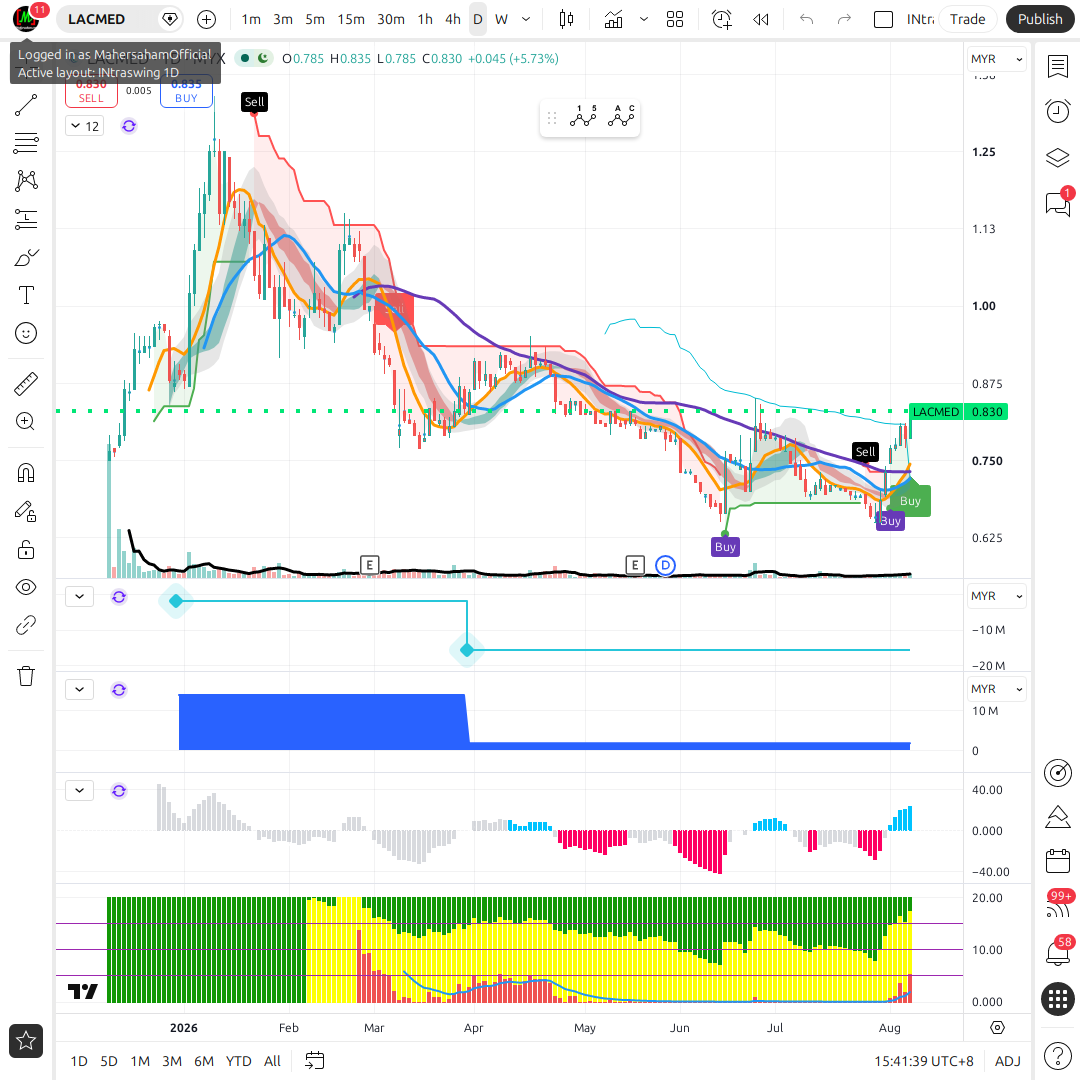Open the main chart MYR currency dropdown
Image resolution: width=1080 pixels, height=1080 pixels.
pos(996,59)
